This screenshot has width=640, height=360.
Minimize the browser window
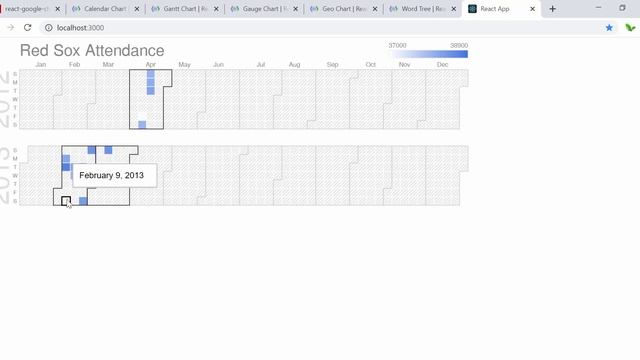[x=598, y=8]
